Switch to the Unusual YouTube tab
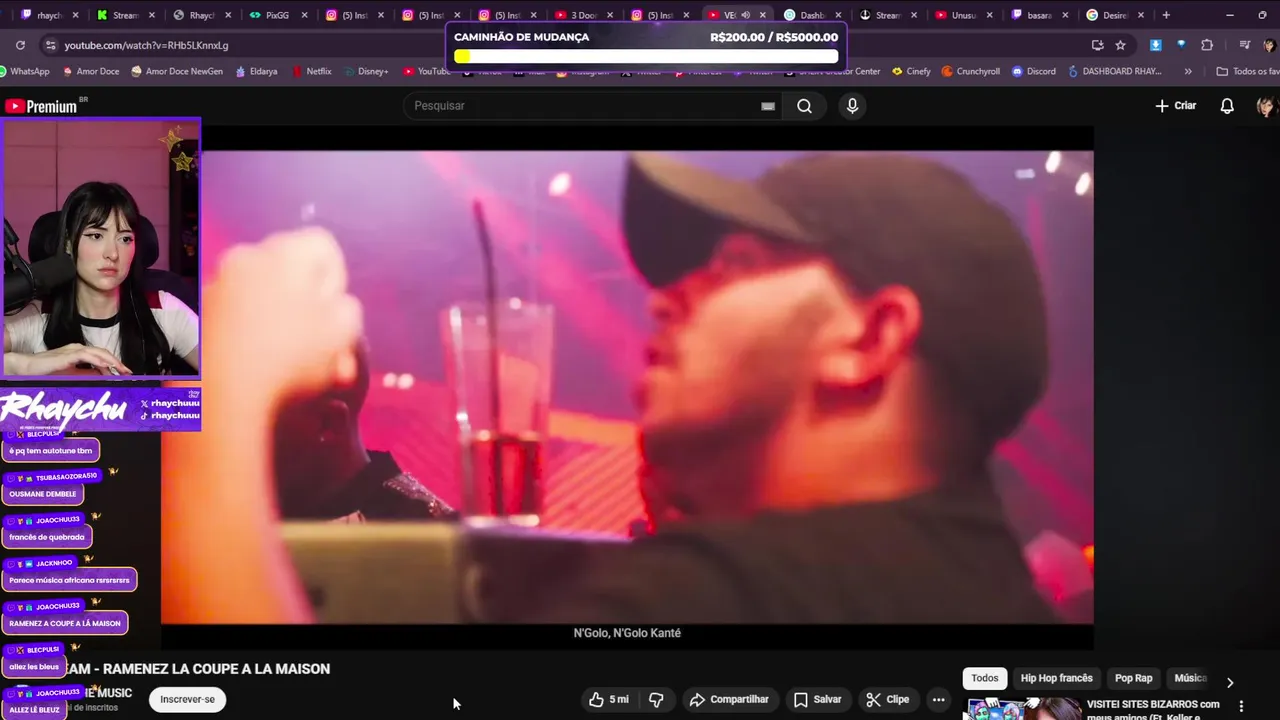The width and height of the screenshot is (1280, 720). (963, 15)
